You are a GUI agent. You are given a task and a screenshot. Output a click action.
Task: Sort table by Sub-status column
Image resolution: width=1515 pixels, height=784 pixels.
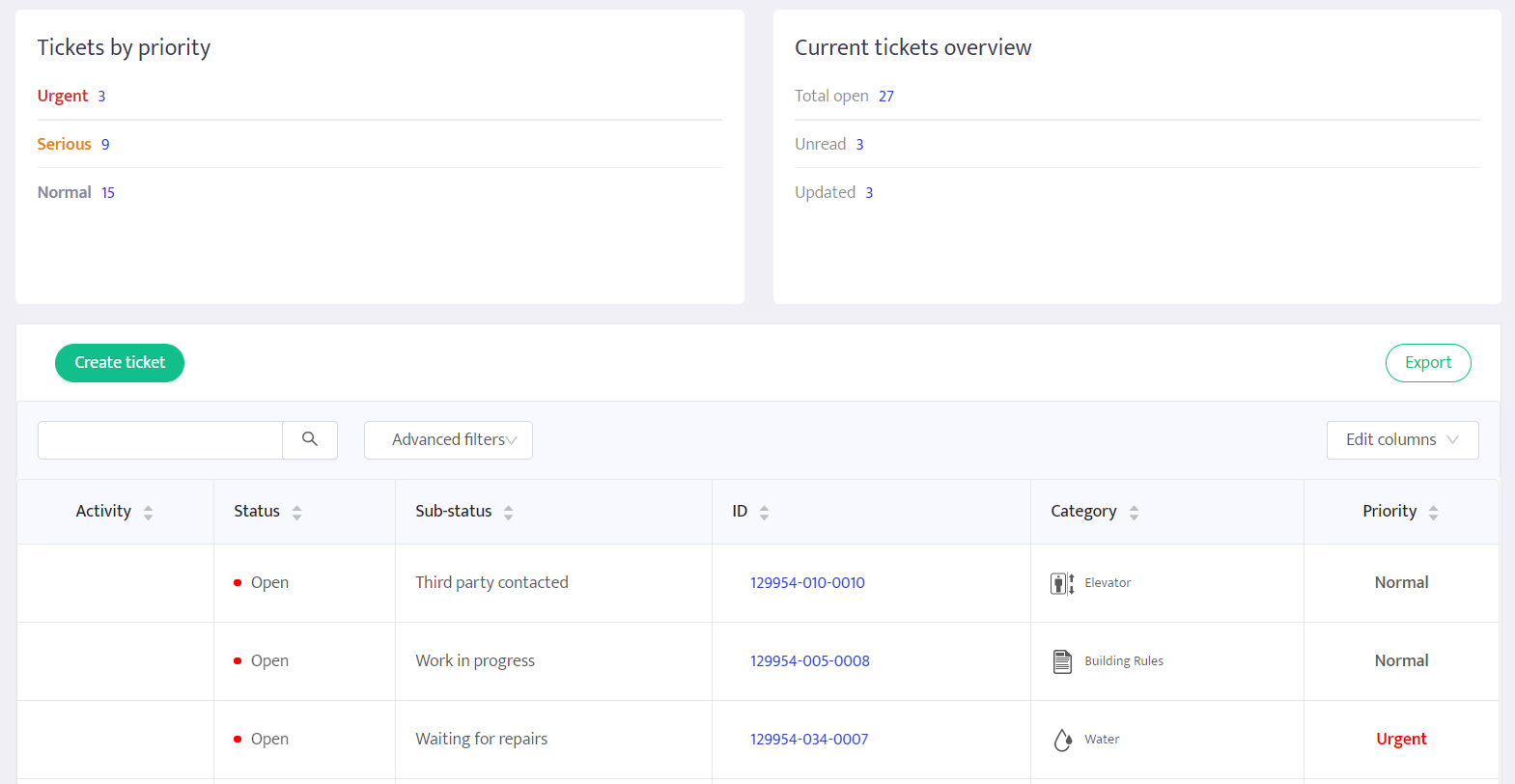pos(508,512)
